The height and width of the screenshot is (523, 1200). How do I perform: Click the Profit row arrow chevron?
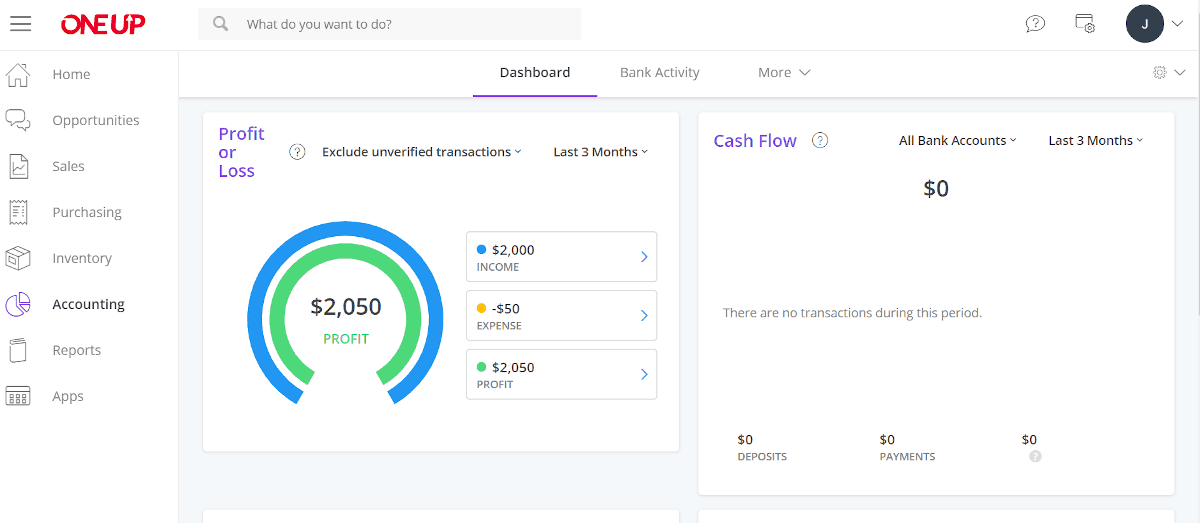click(644, 374)
